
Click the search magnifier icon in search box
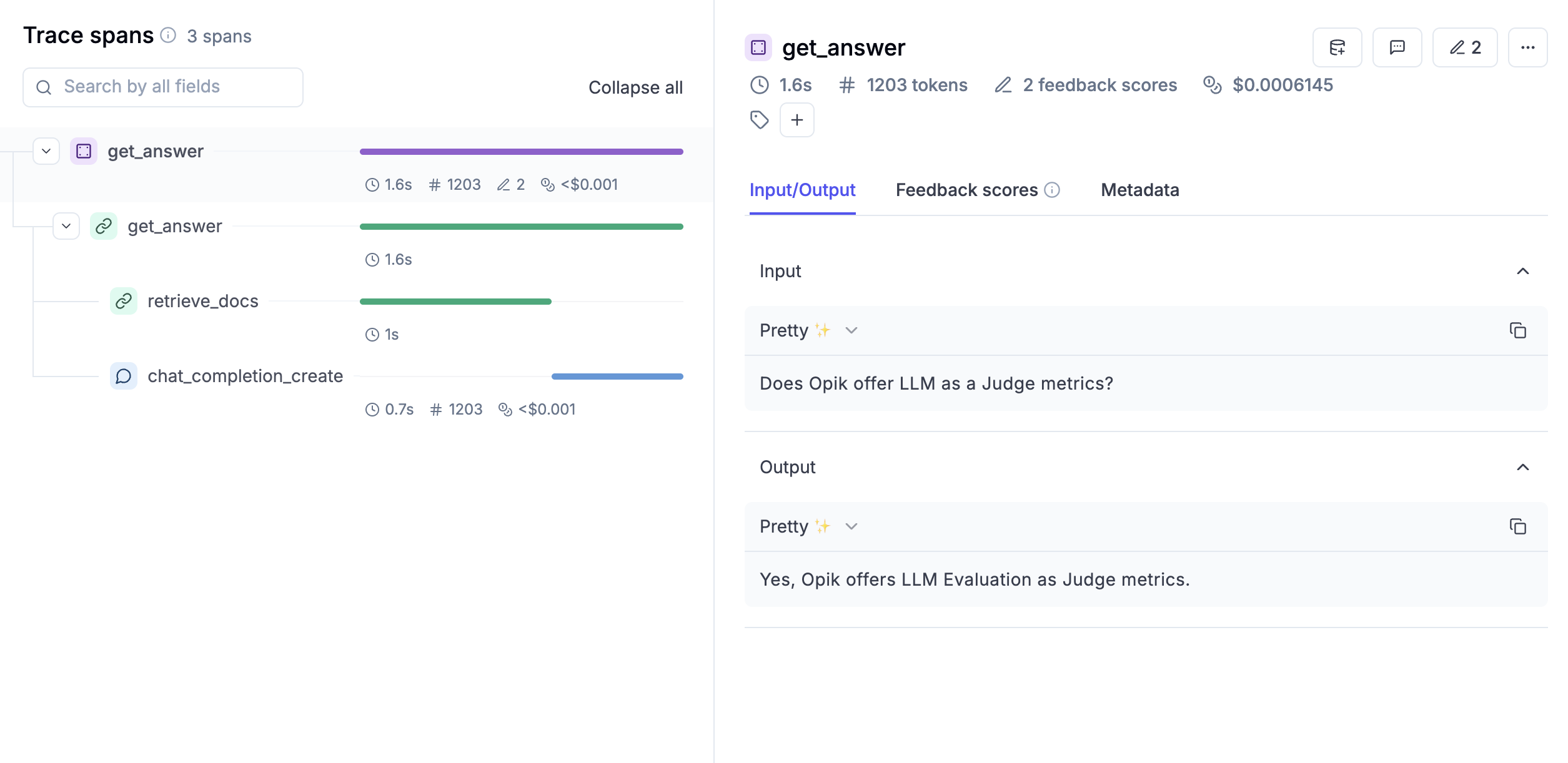point(44,87)
